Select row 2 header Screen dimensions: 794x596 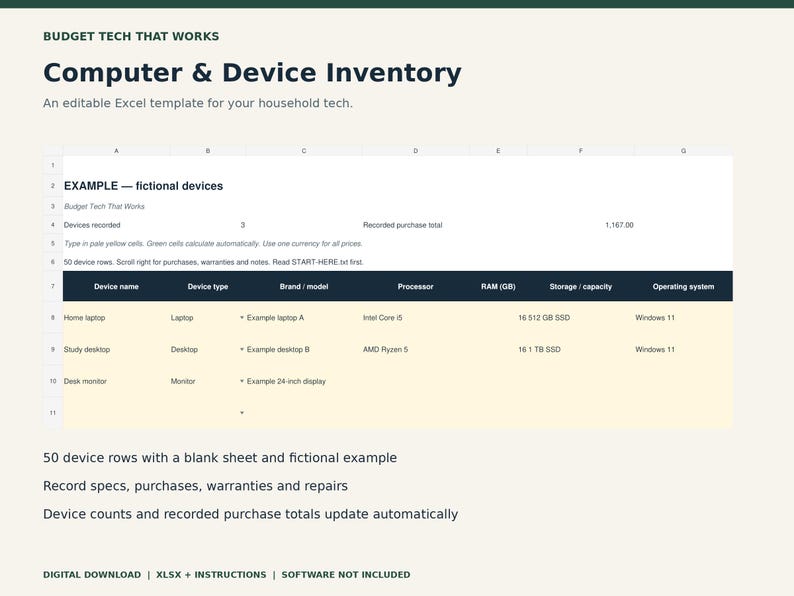click(53, 186)
